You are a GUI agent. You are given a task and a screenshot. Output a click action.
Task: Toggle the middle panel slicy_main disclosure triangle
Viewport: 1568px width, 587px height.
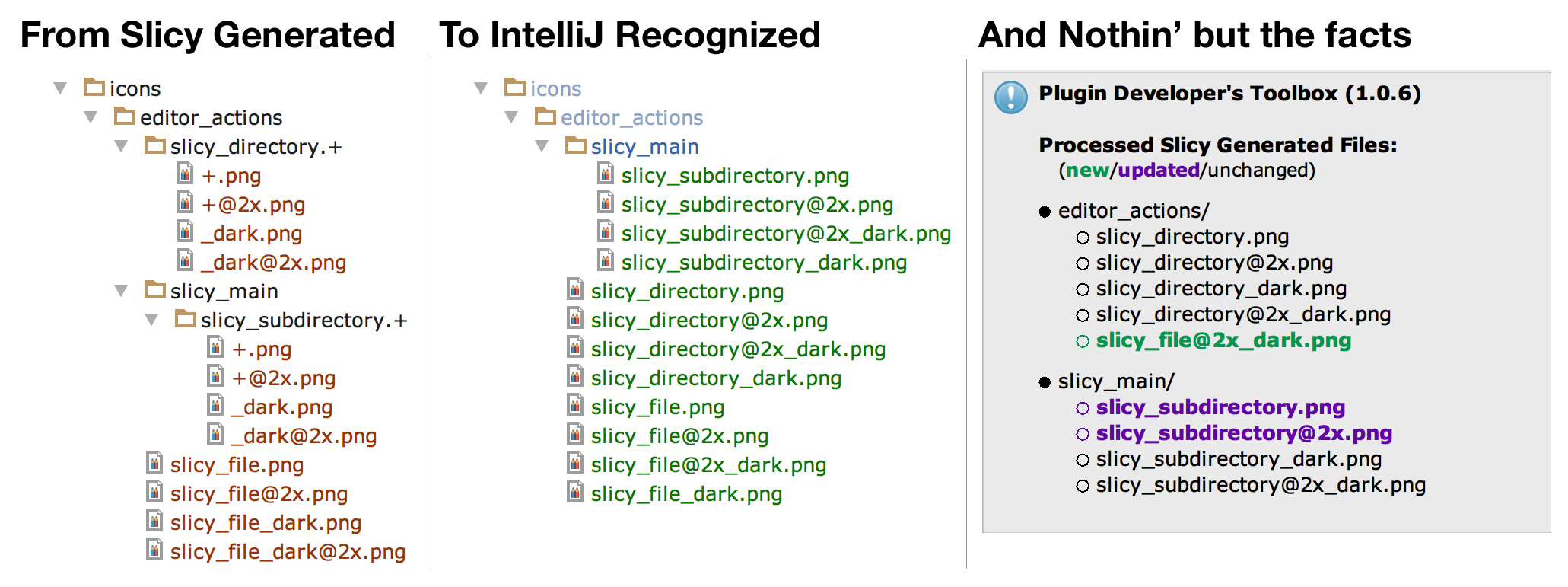coord(542,146)
